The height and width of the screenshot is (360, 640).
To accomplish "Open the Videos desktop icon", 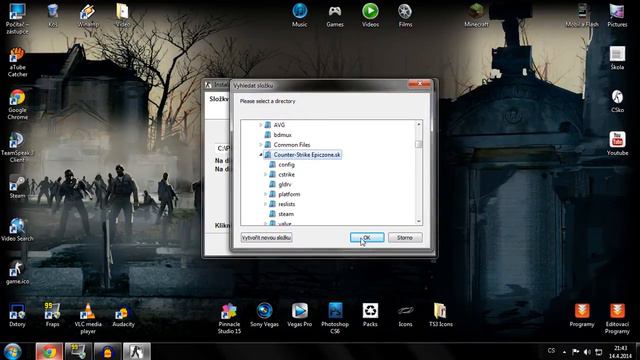I will [370, 15].
